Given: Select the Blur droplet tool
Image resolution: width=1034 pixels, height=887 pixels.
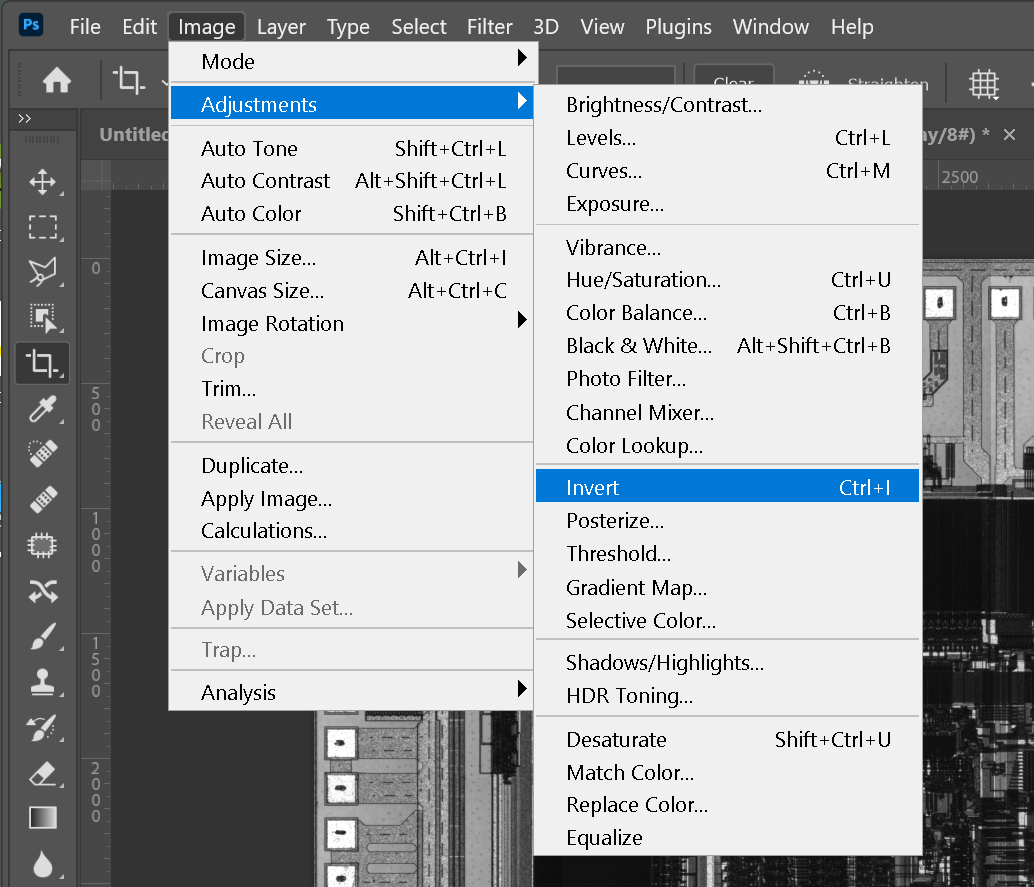Looking at the screenshot, I should 42,864.
